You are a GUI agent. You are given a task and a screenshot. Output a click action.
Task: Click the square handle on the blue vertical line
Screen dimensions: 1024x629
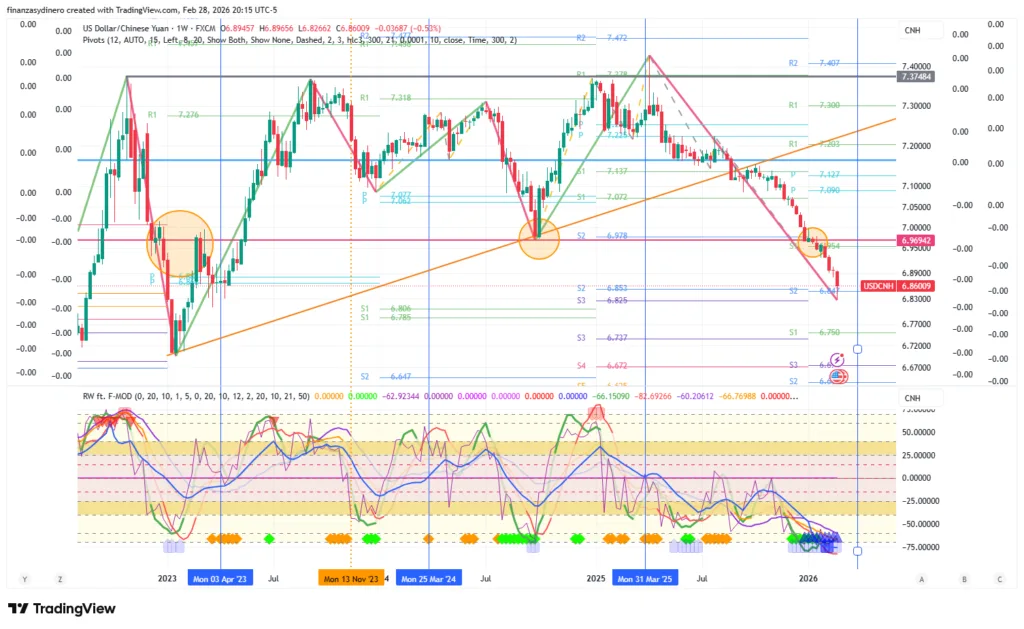click(857, 349)
